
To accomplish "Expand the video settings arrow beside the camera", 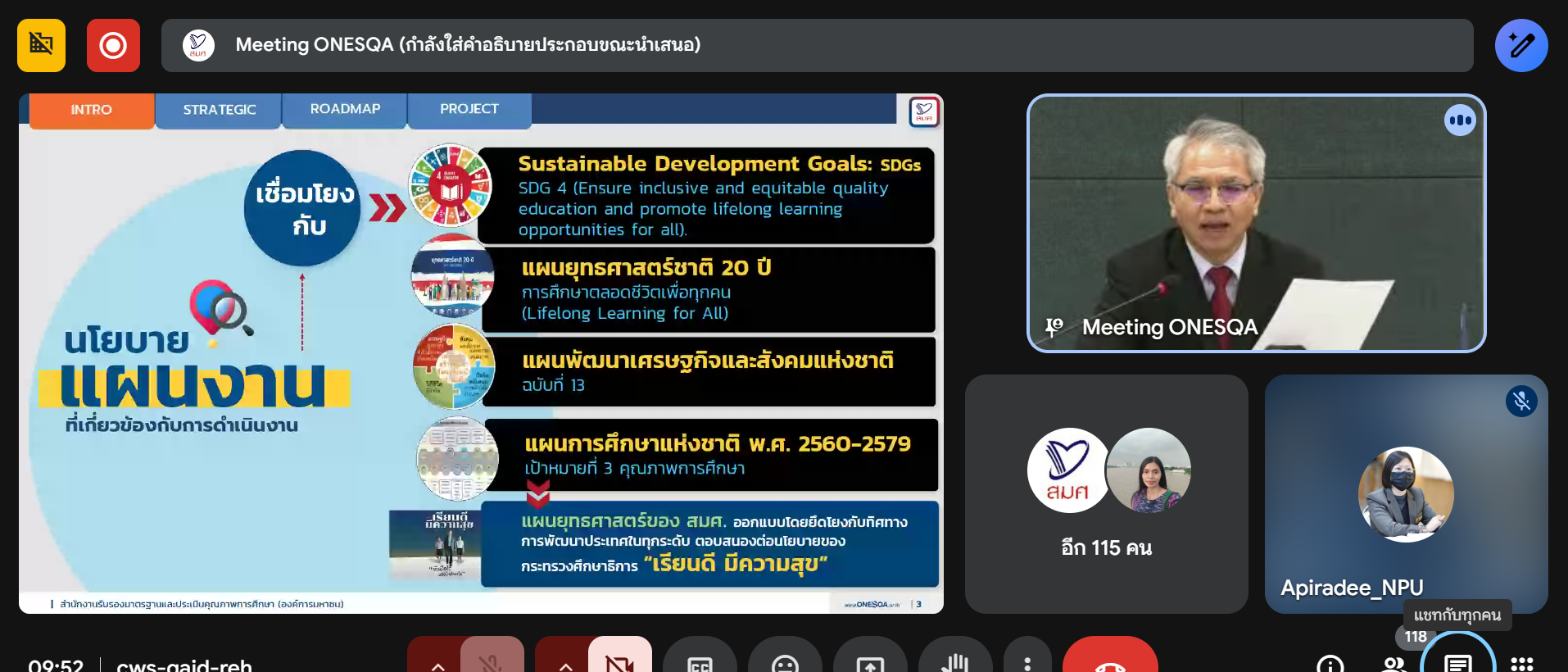I will 565,662.
